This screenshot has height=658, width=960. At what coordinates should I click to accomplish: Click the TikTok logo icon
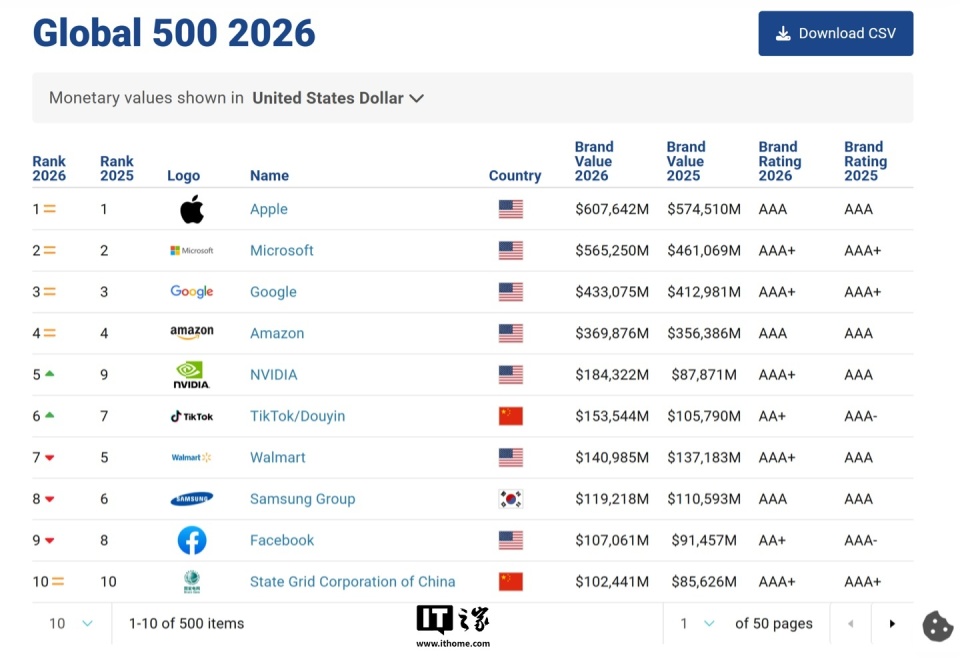point(192,416)
